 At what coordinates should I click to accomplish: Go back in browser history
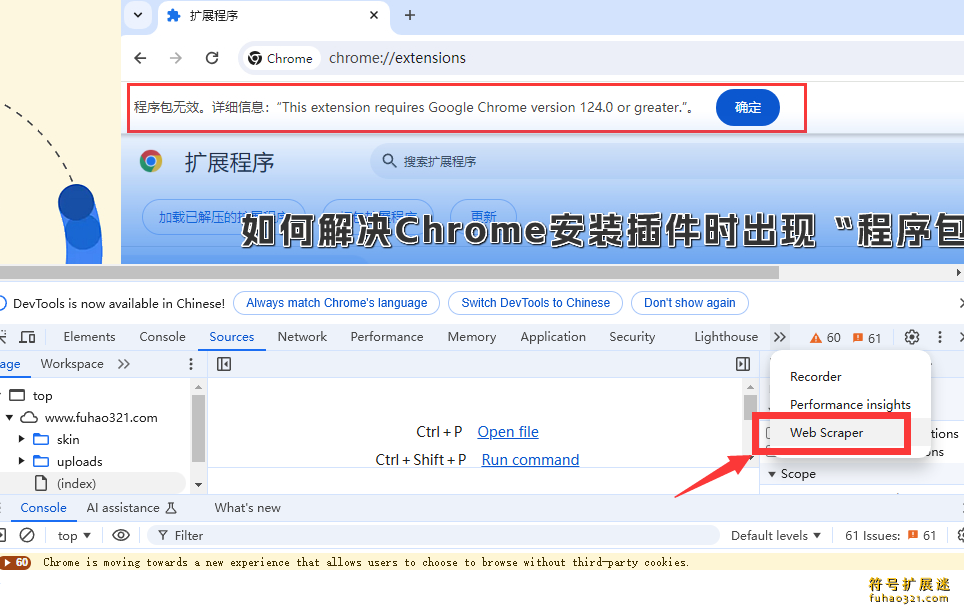140,58
